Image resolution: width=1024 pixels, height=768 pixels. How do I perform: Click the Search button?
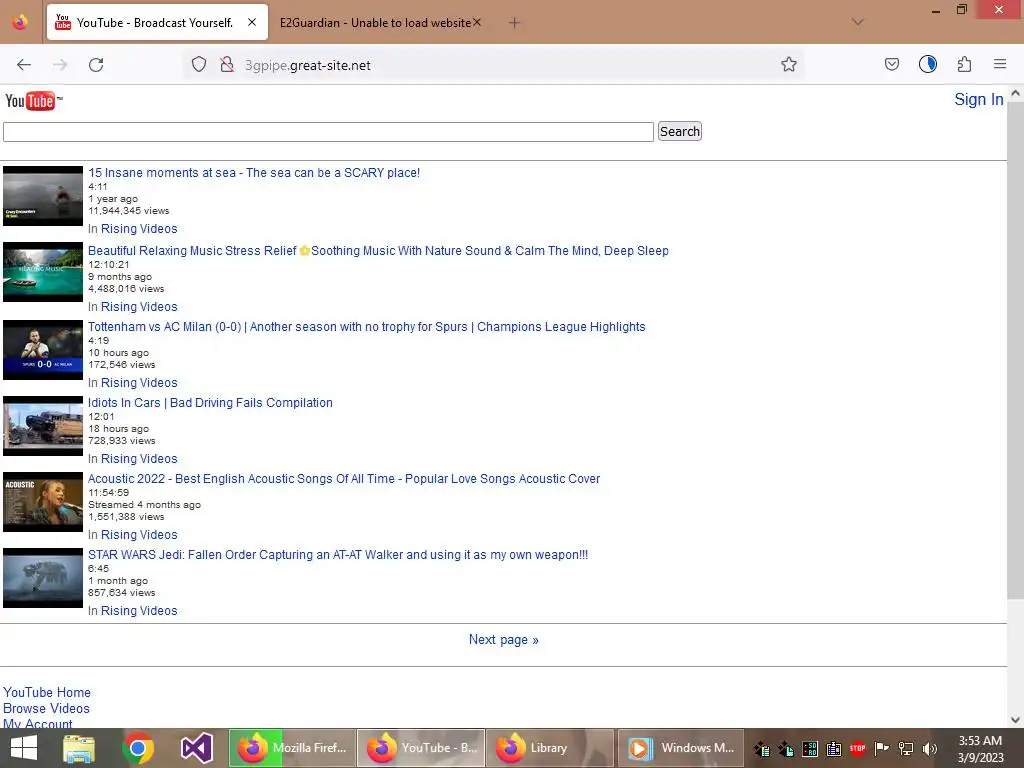click(x=680, y=131)
